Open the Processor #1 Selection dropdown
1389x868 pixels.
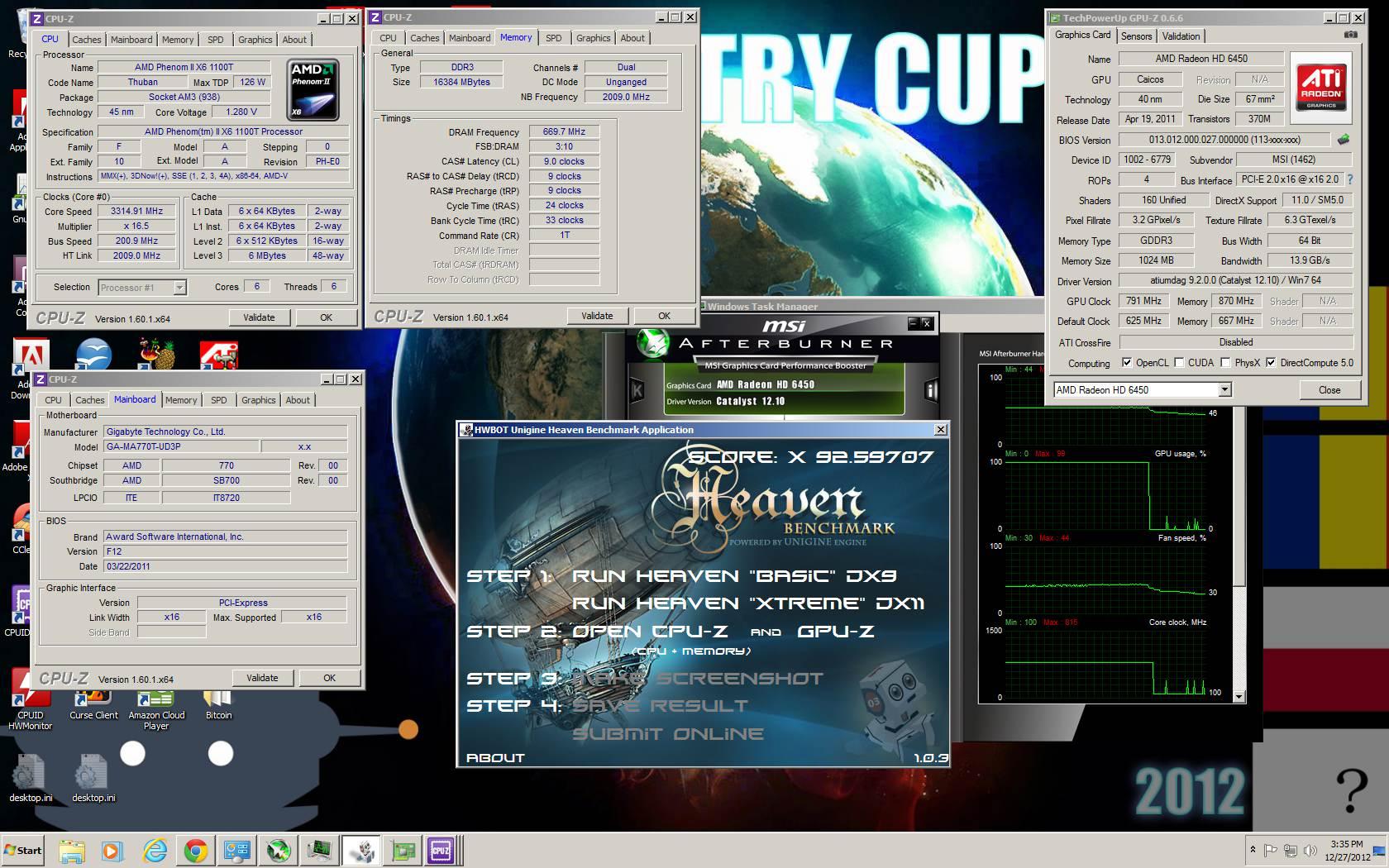[x=179, y=288]
